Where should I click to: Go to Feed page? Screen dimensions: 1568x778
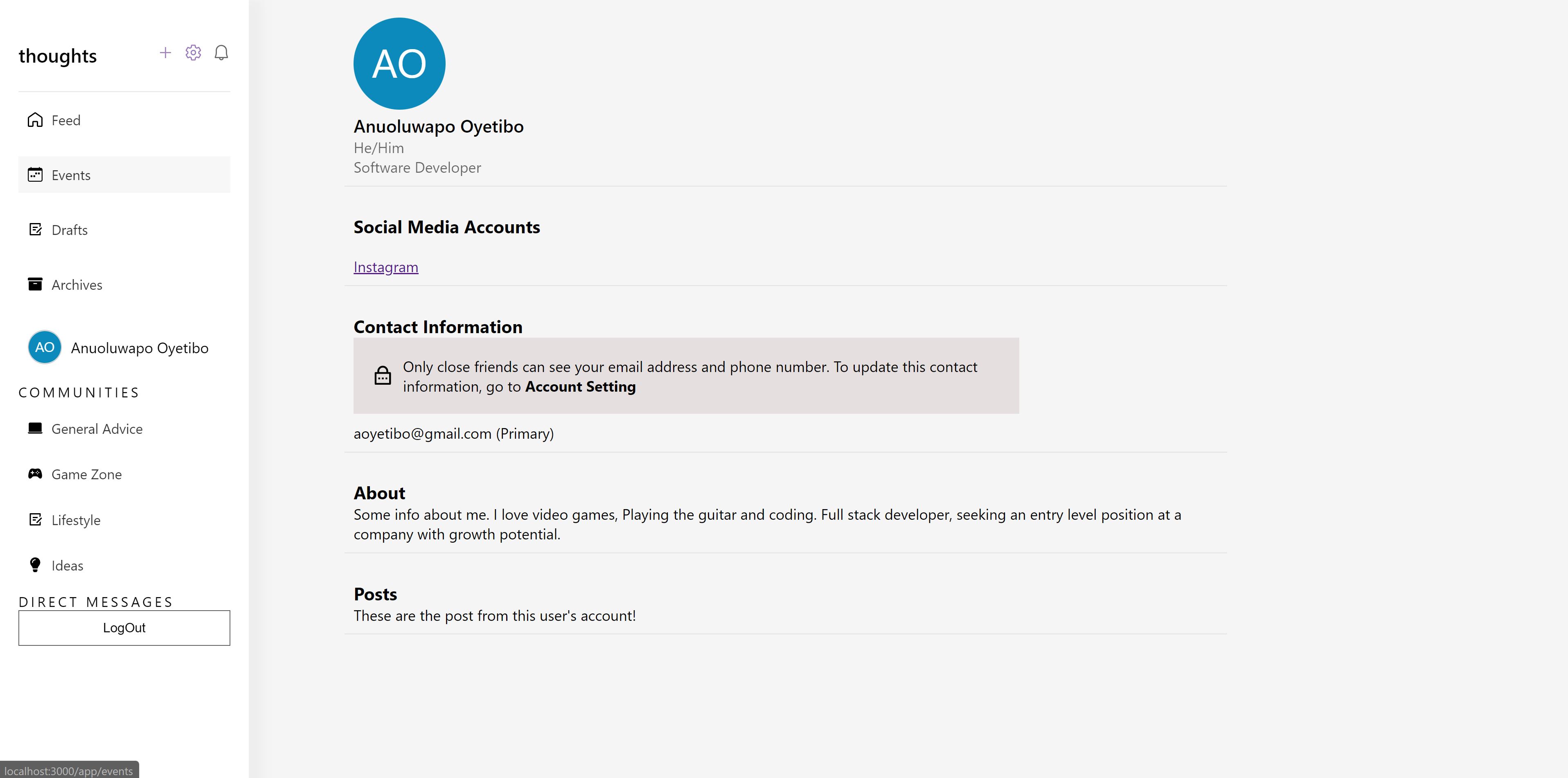click(x=124, y=120)
